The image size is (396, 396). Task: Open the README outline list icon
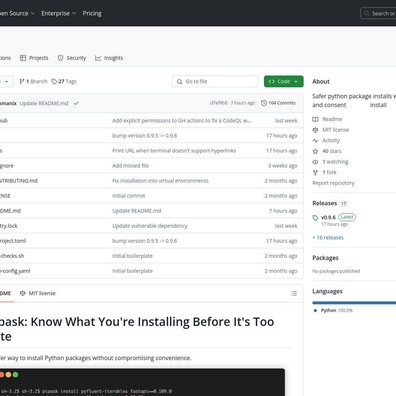coord(294,293)
